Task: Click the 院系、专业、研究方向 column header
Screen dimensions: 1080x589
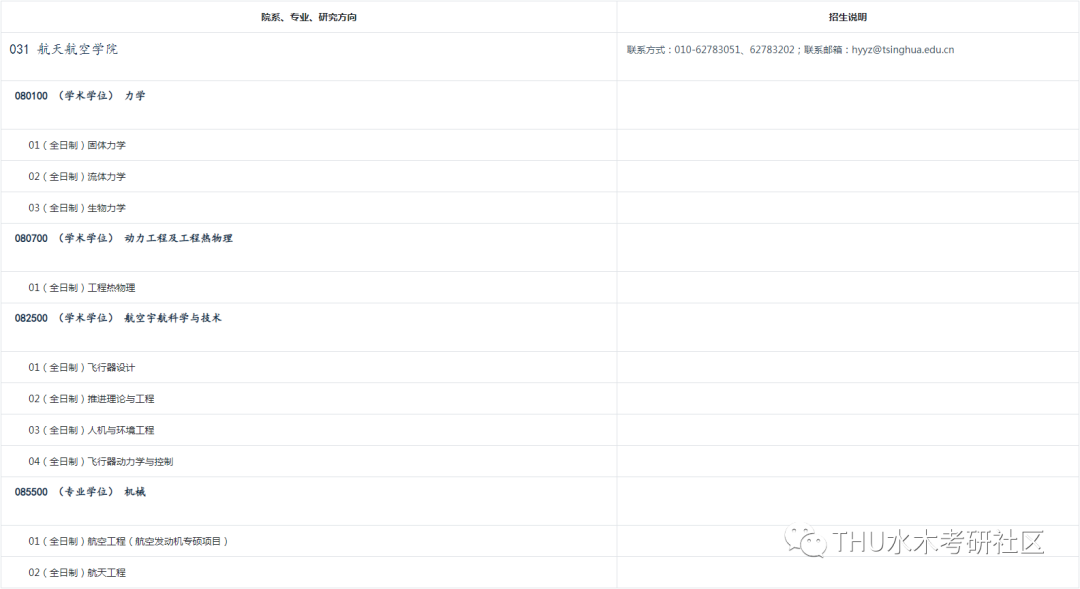Action: pyautogui.click(x=309, y=17)
